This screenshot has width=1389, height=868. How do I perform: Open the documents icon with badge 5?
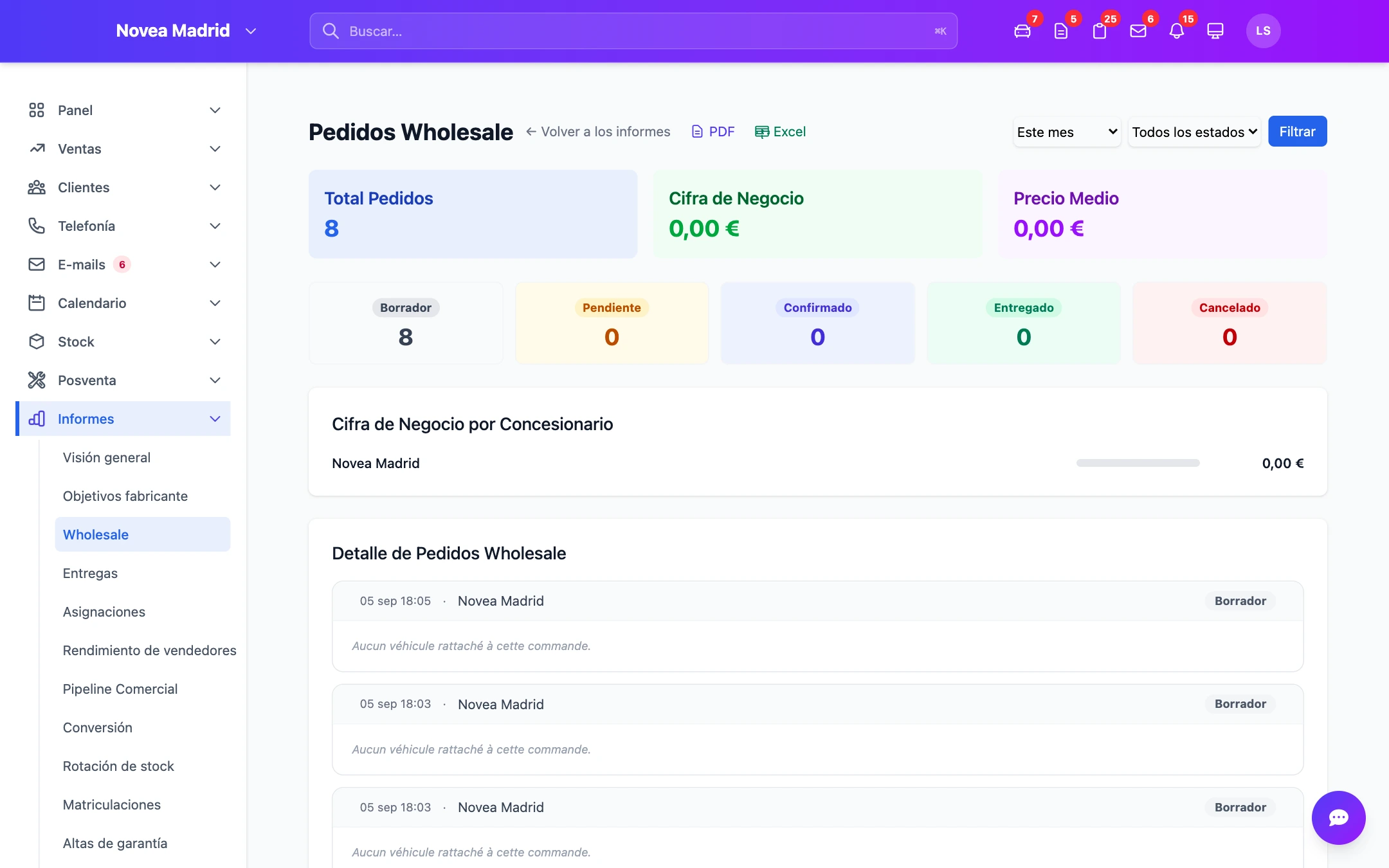point(1061,31)
